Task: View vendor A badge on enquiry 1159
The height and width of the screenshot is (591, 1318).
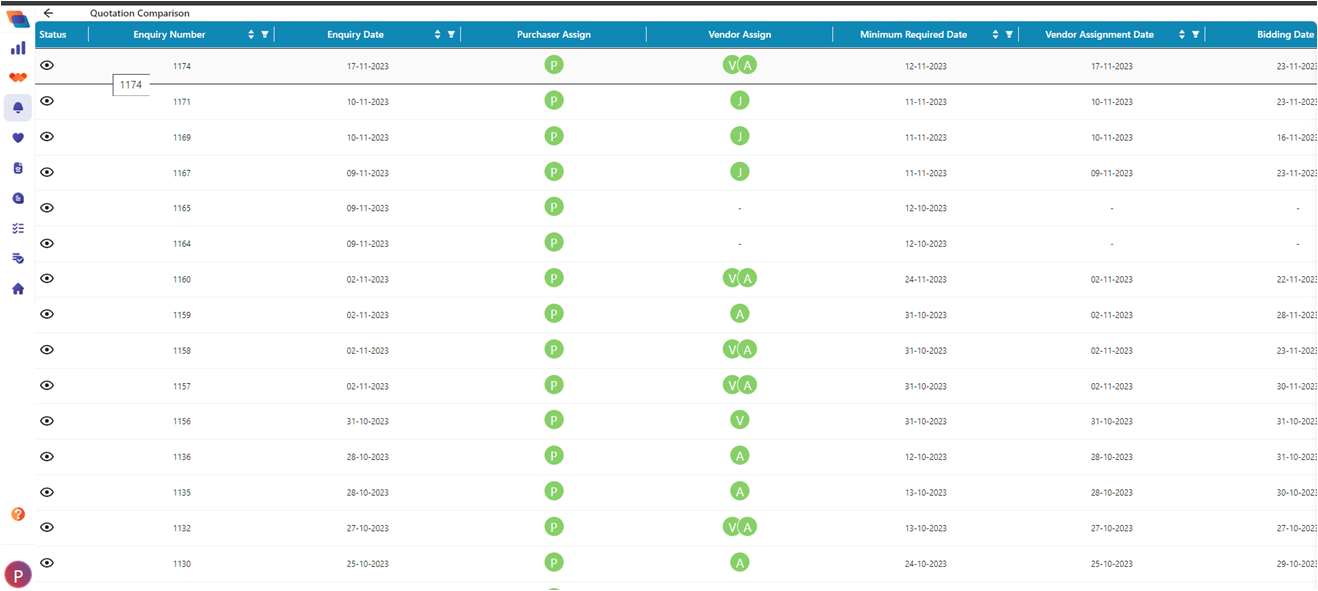Action: coord(740,314)
